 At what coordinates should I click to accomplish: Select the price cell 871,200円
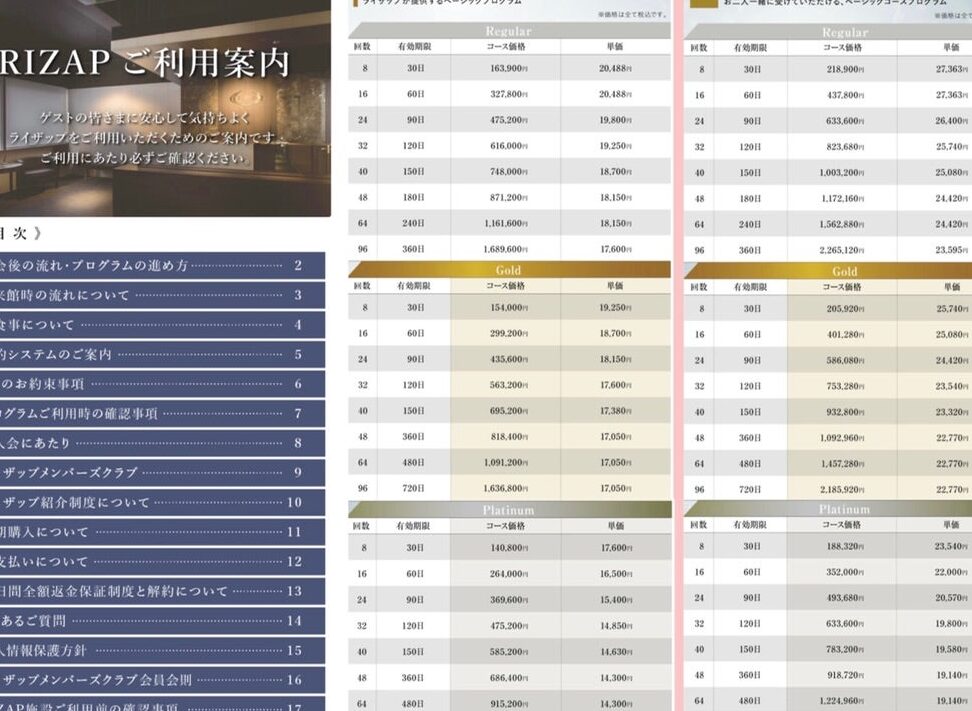(x=508, y=197)
